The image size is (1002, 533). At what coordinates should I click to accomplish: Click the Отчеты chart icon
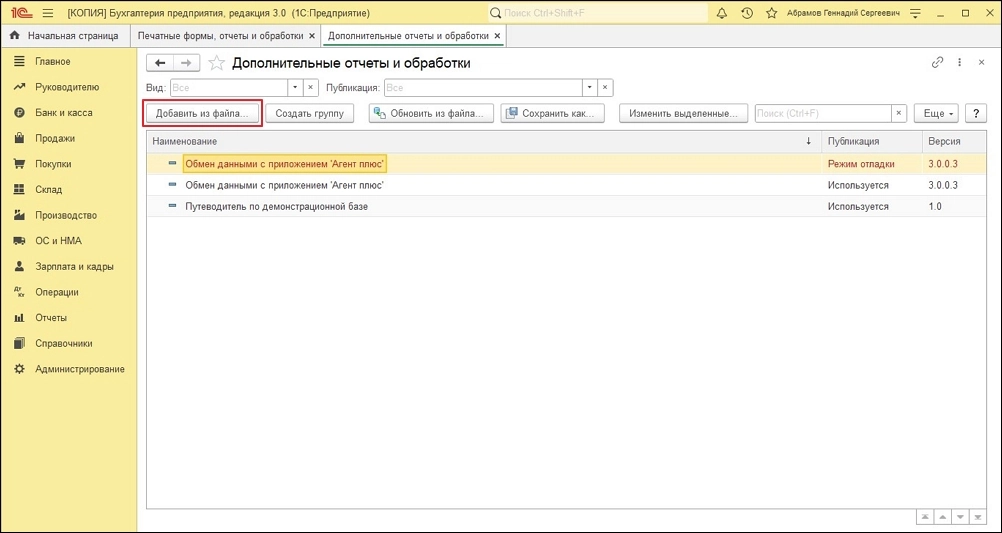pyautogui.click(x=19, y=318)
